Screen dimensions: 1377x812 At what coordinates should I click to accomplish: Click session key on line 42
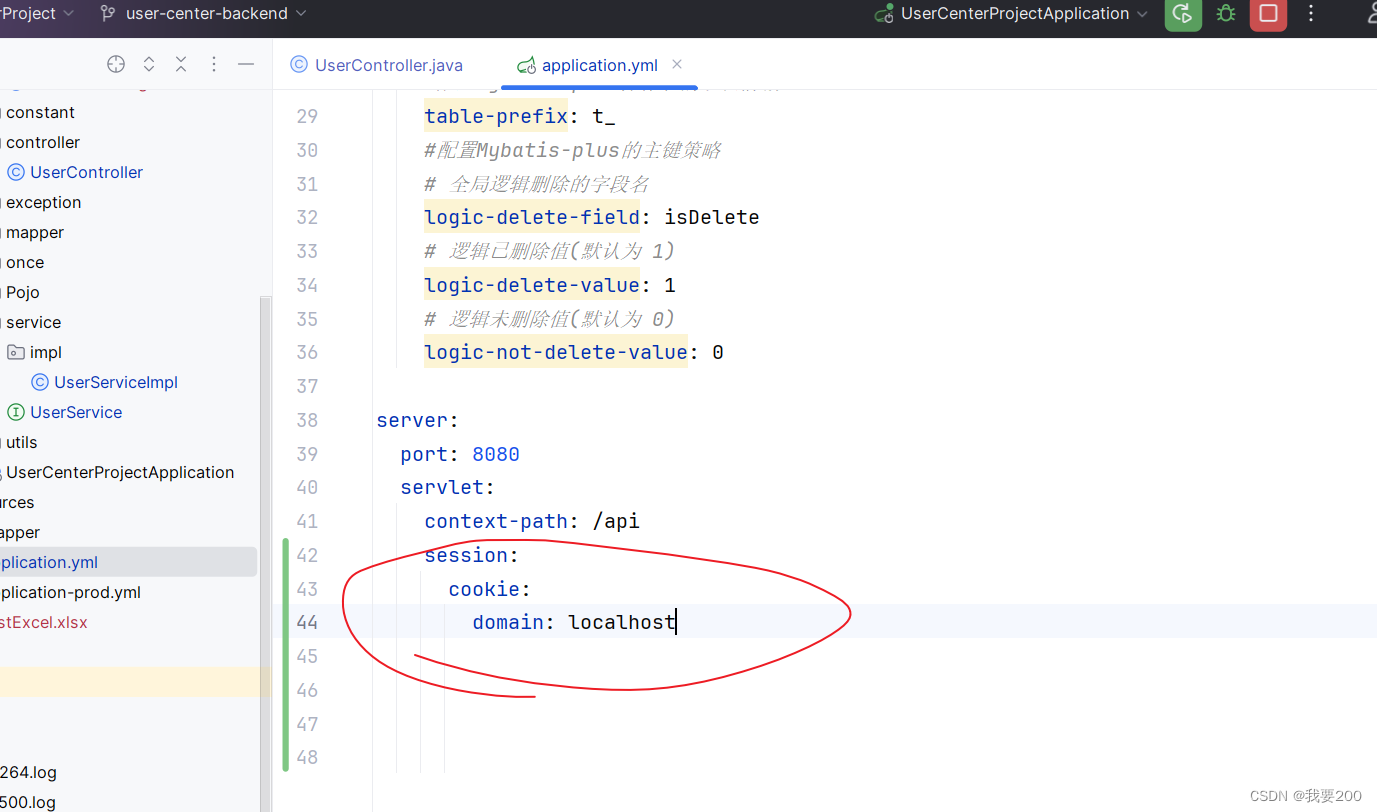click(x=466, y=555)
